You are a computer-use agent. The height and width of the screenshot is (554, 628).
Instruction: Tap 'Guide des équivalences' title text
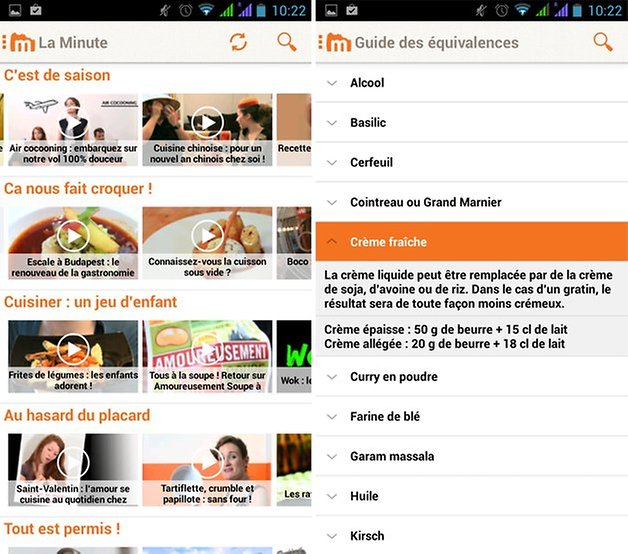[437, 42]
